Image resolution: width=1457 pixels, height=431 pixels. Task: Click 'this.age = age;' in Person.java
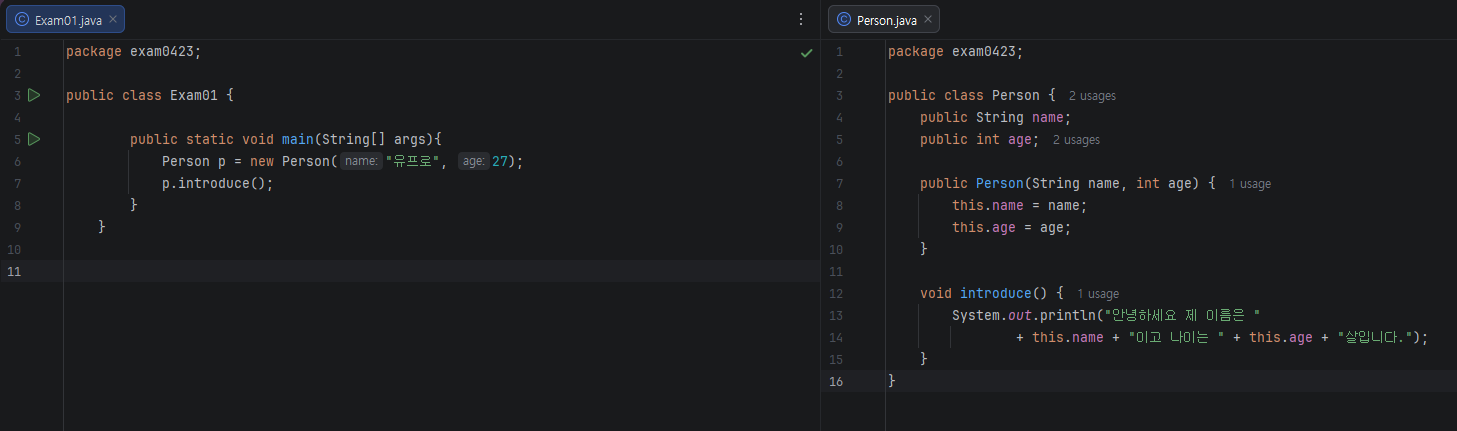pos(1011,227)
